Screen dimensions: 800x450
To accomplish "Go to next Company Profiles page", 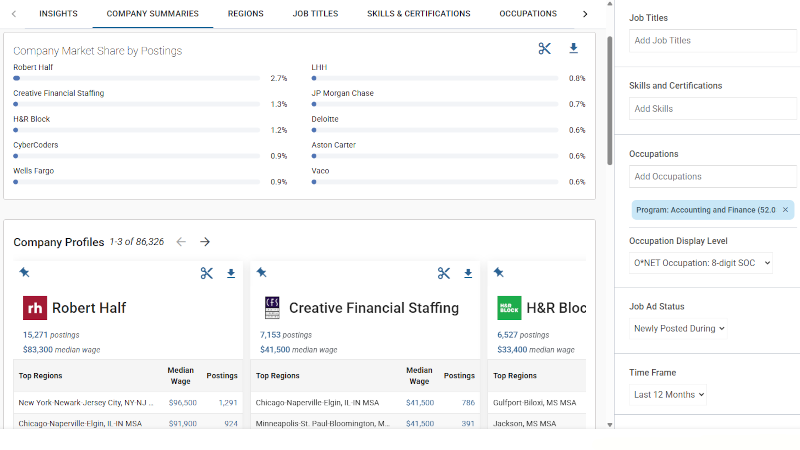I will [x=205, y=242].
